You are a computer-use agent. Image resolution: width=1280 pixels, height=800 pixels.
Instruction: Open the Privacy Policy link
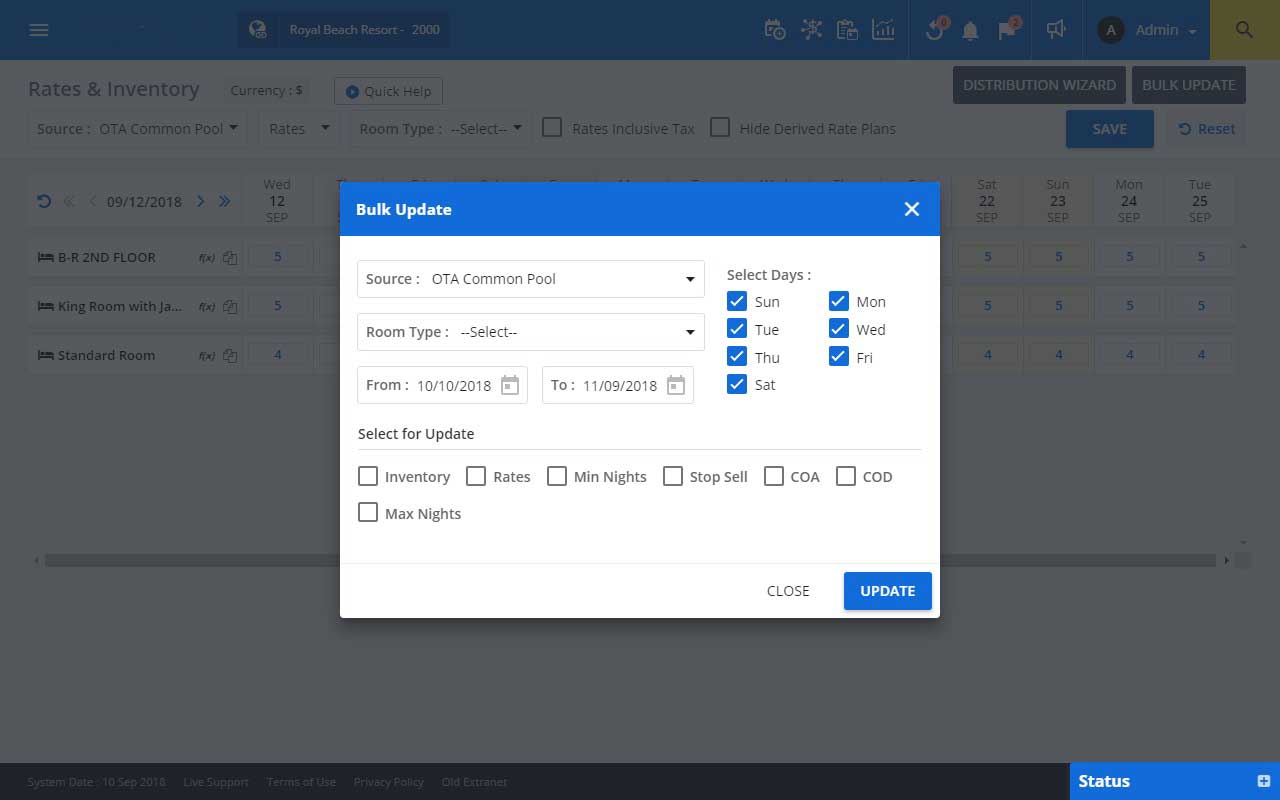389,782
